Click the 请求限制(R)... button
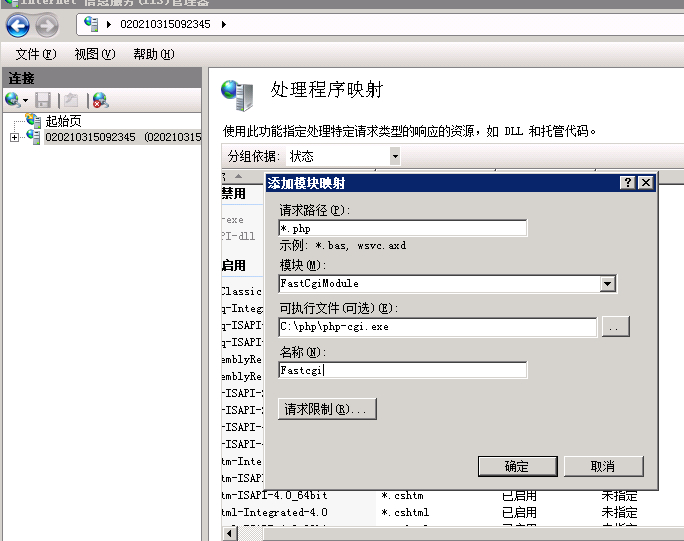684x541 pixels. coord(327,409)
